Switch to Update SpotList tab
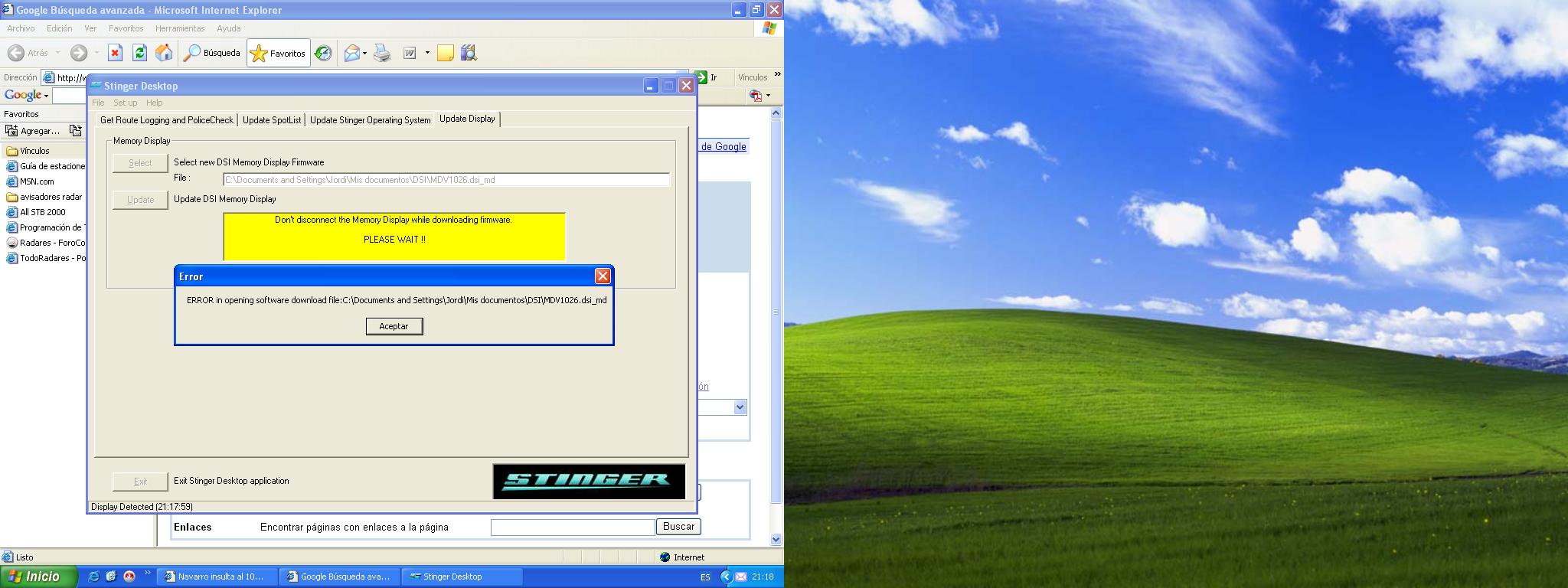Viewport: 1568px width, 588px height. (x=272, y=120)
